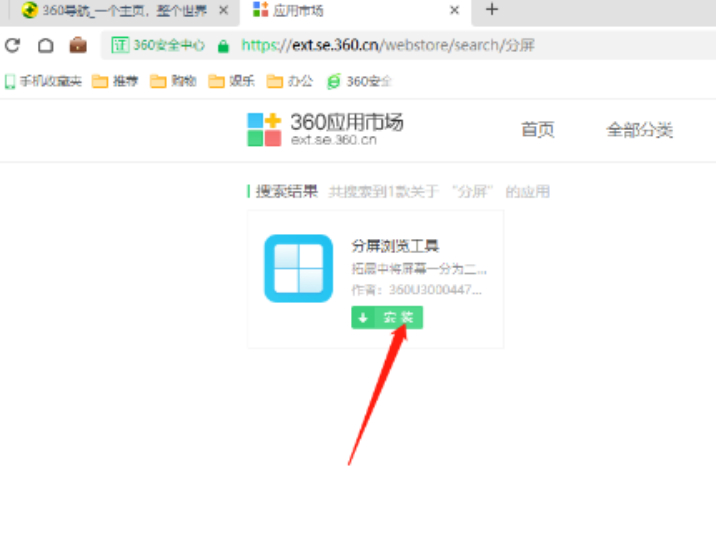716x537 pixels.
Task: Click the author text 作者: 360U3000447
Action: [416, 290]
